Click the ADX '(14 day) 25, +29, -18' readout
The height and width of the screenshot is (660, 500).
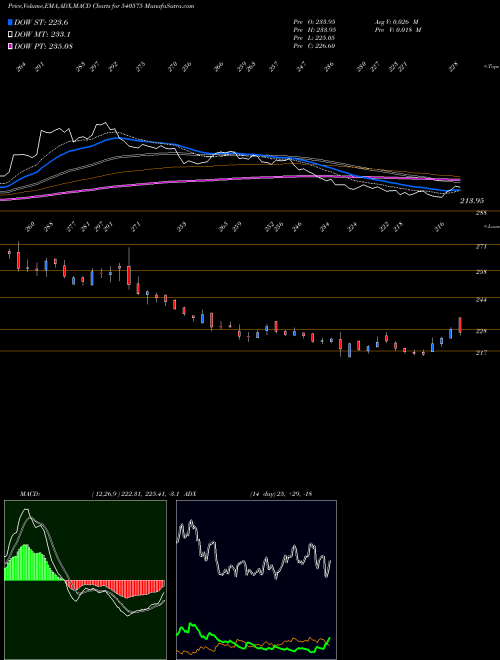click(281, 494)
